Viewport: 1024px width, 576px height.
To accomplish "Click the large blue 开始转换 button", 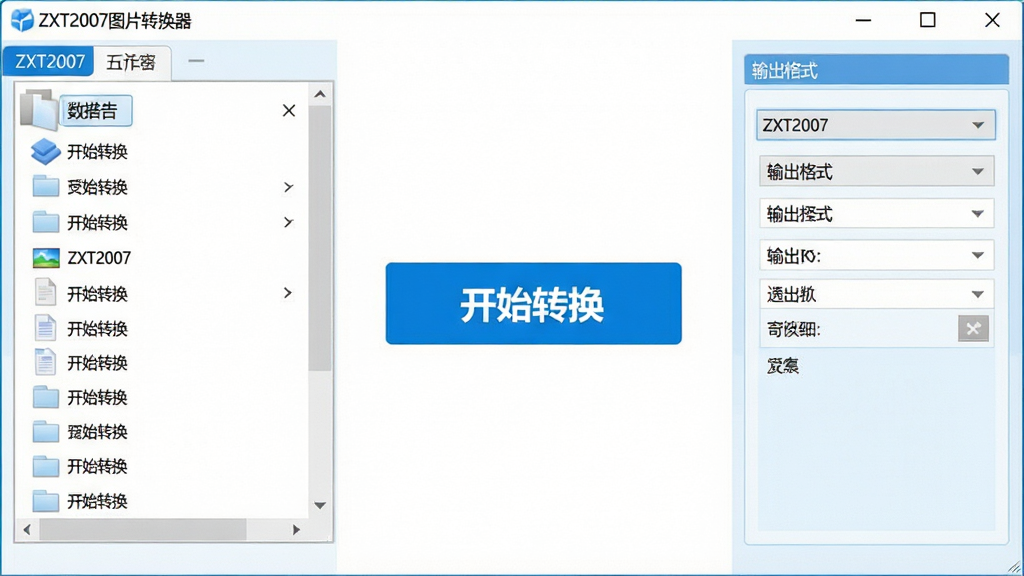I will pos(534,304).
